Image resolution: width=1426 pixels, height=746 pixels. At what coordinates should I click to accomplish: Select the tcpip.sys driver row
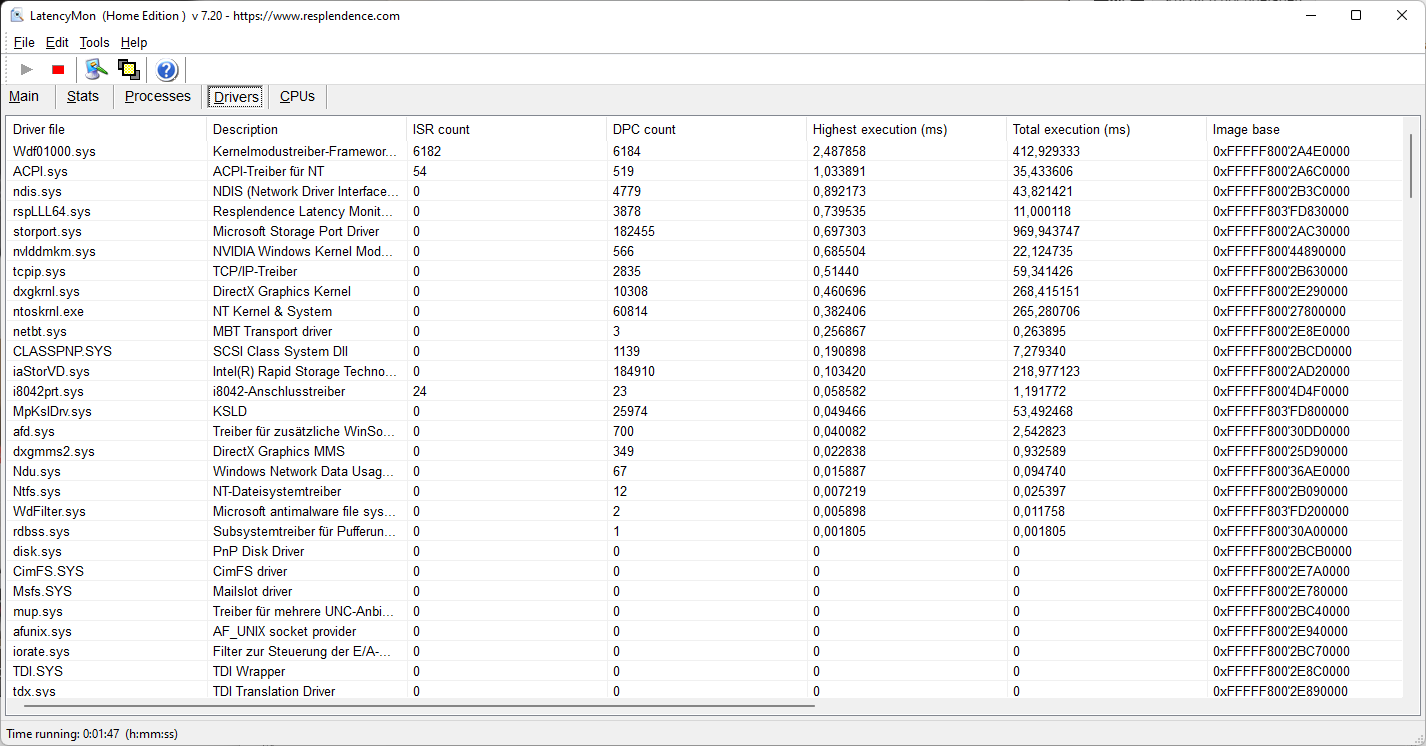[x=705, y=271]
